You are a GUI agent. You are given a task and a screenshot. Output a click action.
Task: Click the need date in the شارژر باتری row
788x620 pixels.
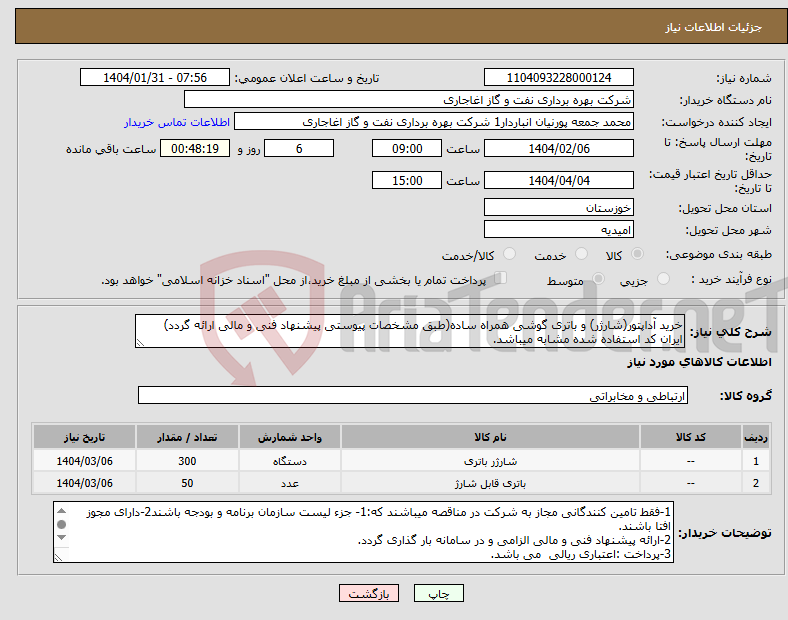pos(84,461)
